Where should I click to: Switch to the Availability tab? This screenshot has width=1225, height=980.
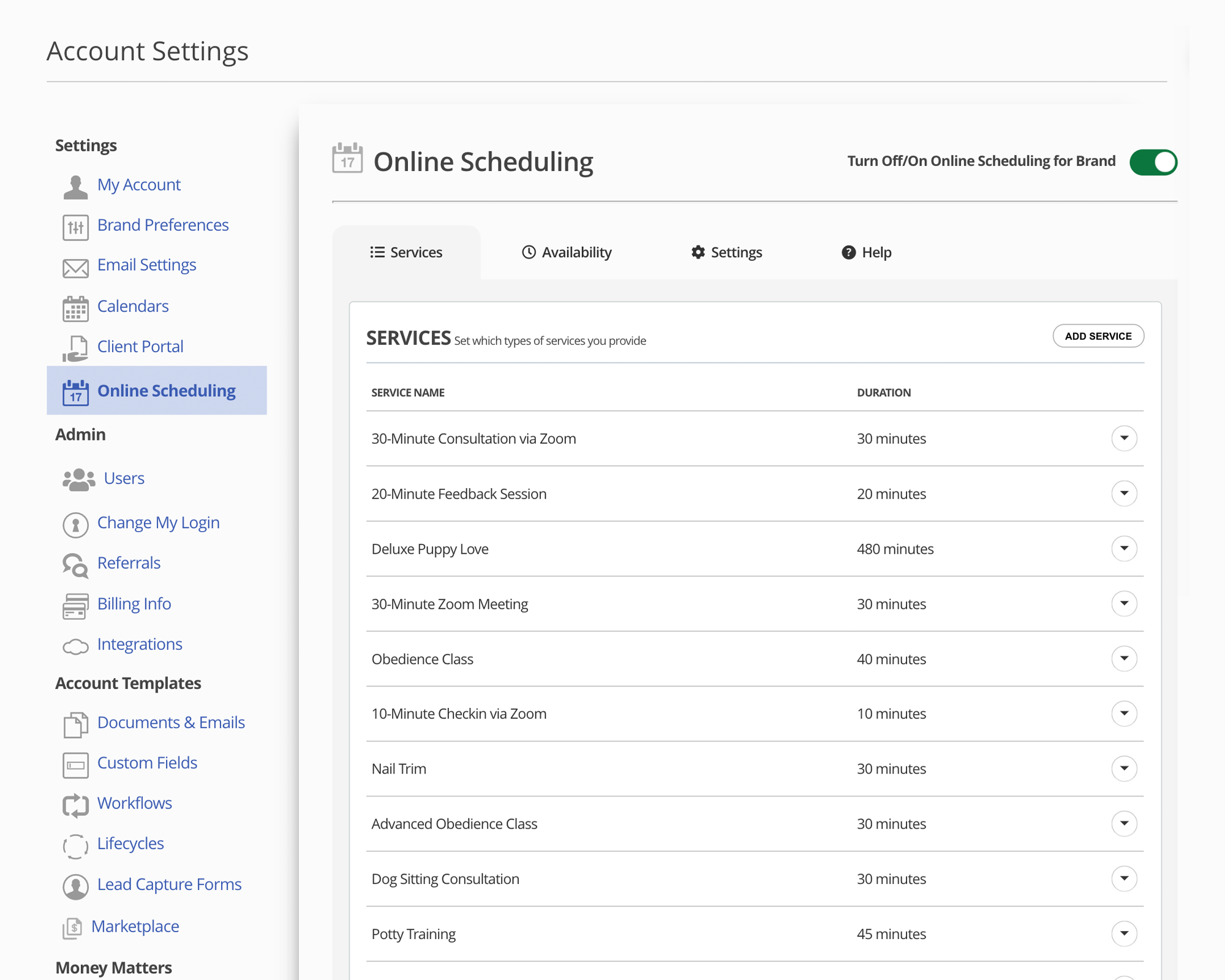click(567, 252)
